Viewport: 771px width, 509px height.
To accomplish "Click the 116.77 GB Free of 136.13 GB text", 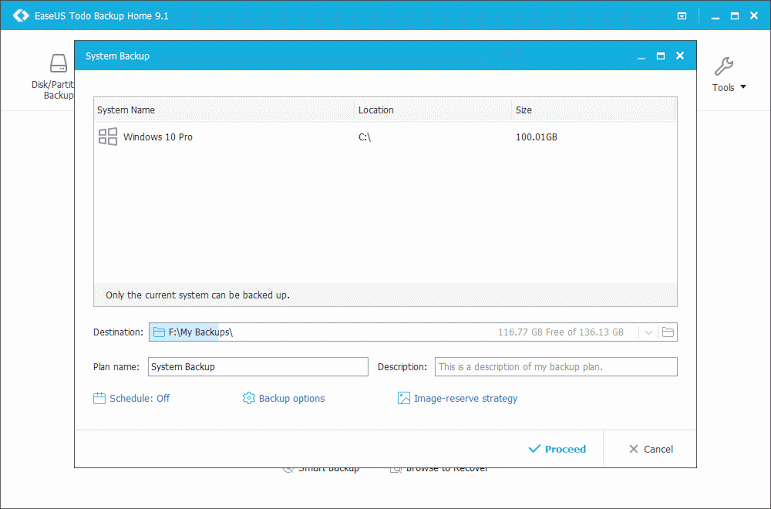I will tap(561, 332).
